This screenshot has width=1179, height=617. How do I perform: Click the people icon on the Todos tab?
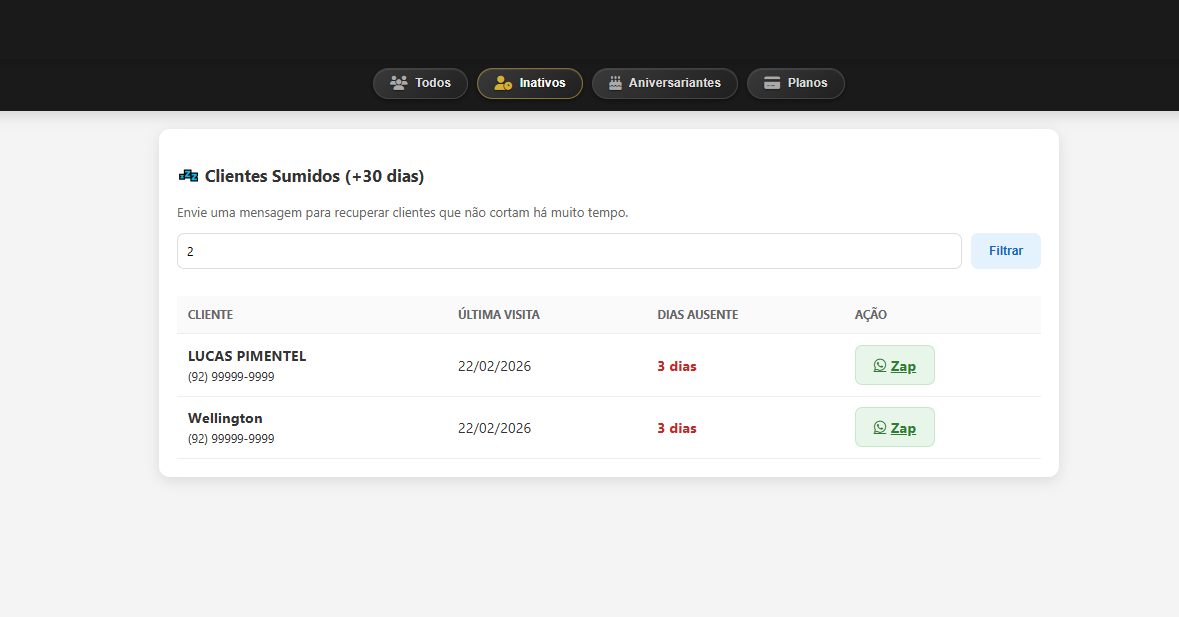pos(399,83)
